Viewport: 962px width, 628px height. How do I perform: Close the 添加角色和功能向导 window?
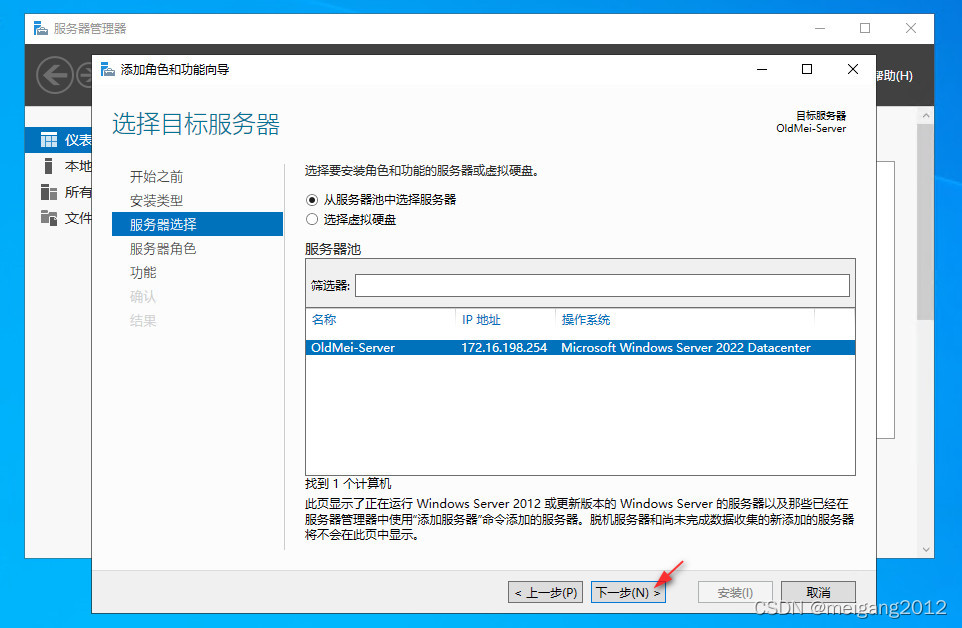(x=853, y=69)
